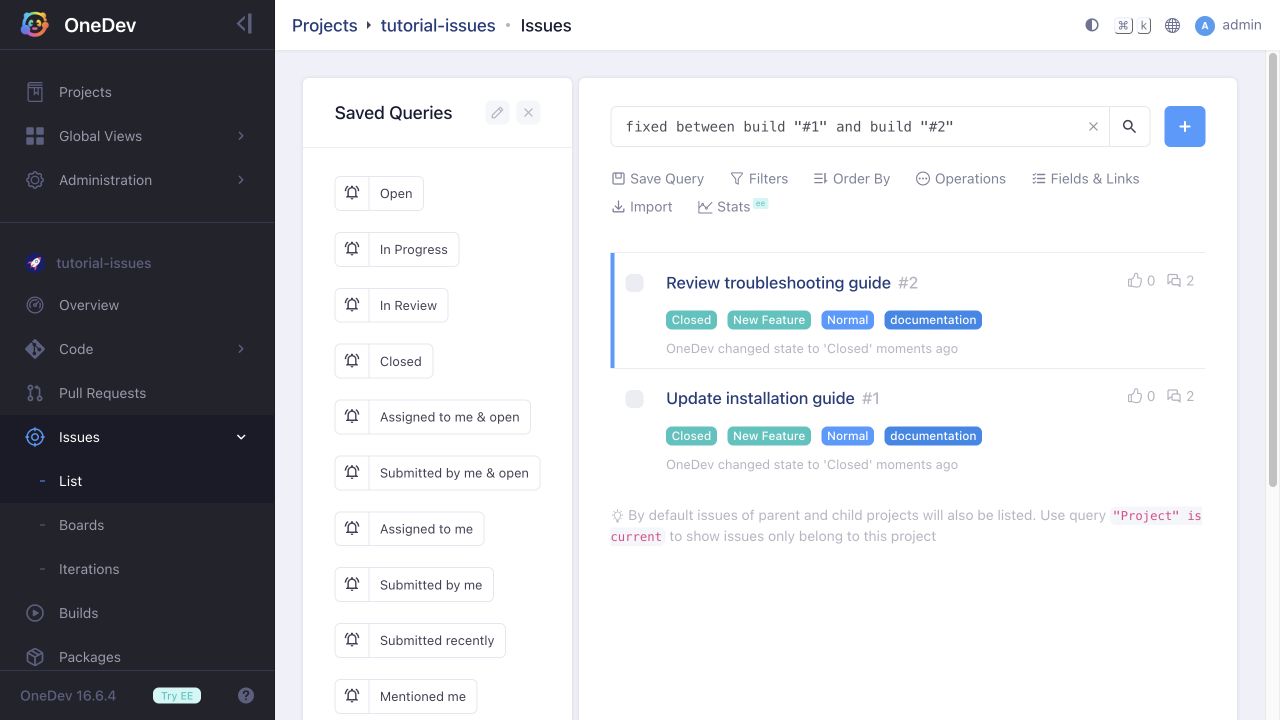Open the Fields & Links dropdown
Viewport: 1280px width, 720px height.
1086,179
